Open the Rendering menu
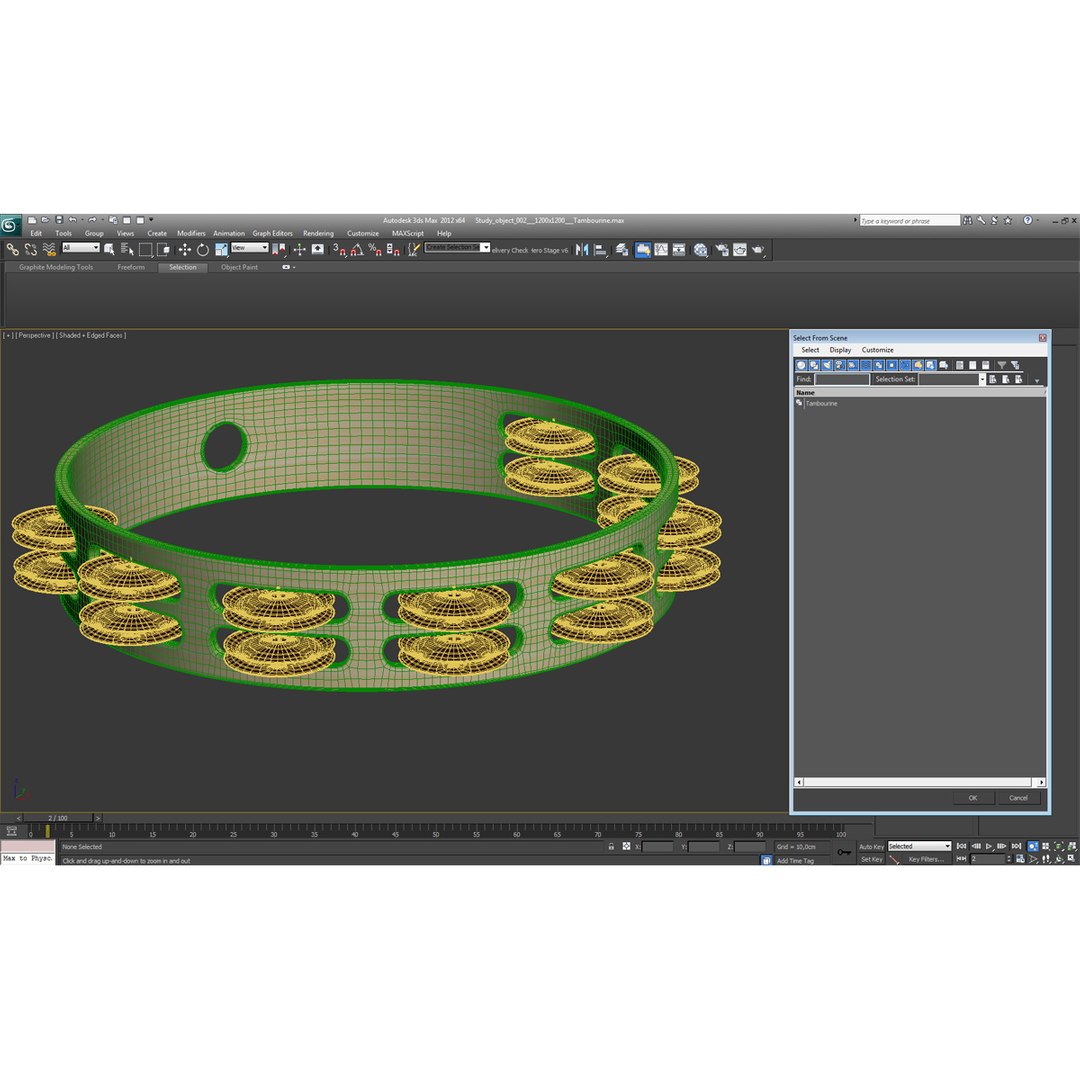The height and width of the screenshot is (1080, 1080). (x=318, y=233)
